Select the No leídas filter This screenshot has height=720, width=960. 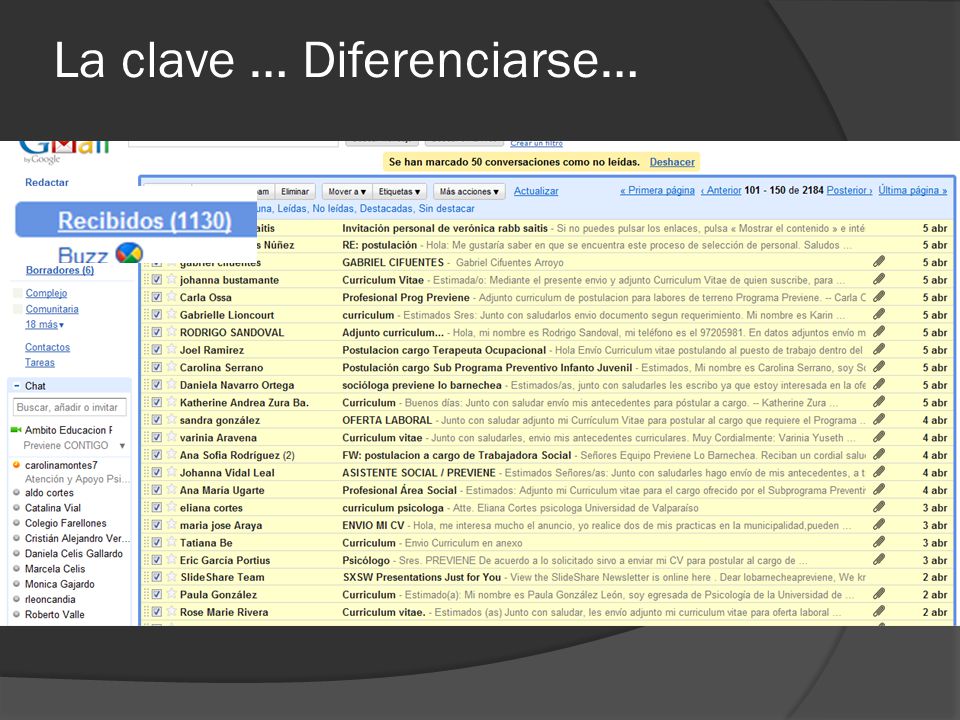coord(334,209)
